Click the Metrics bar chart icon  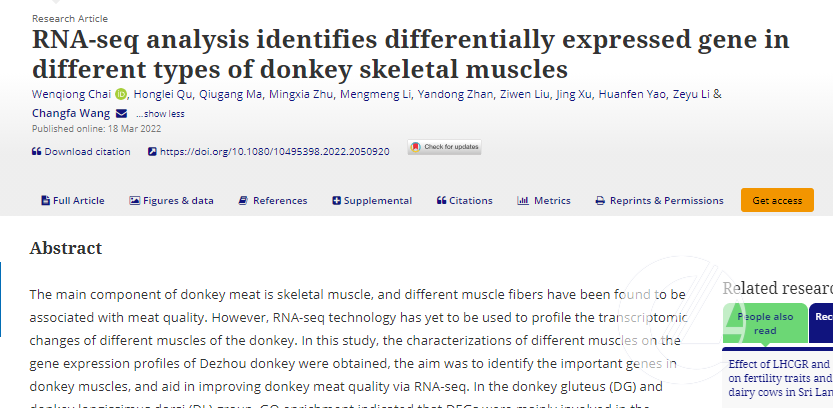click(x=522, y=201)
